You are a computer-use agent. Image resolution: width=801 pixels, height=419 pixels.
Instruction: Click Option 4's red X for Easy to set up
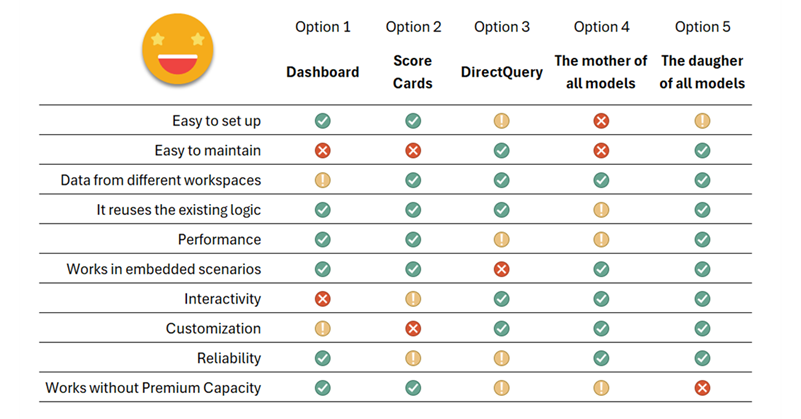601,121
